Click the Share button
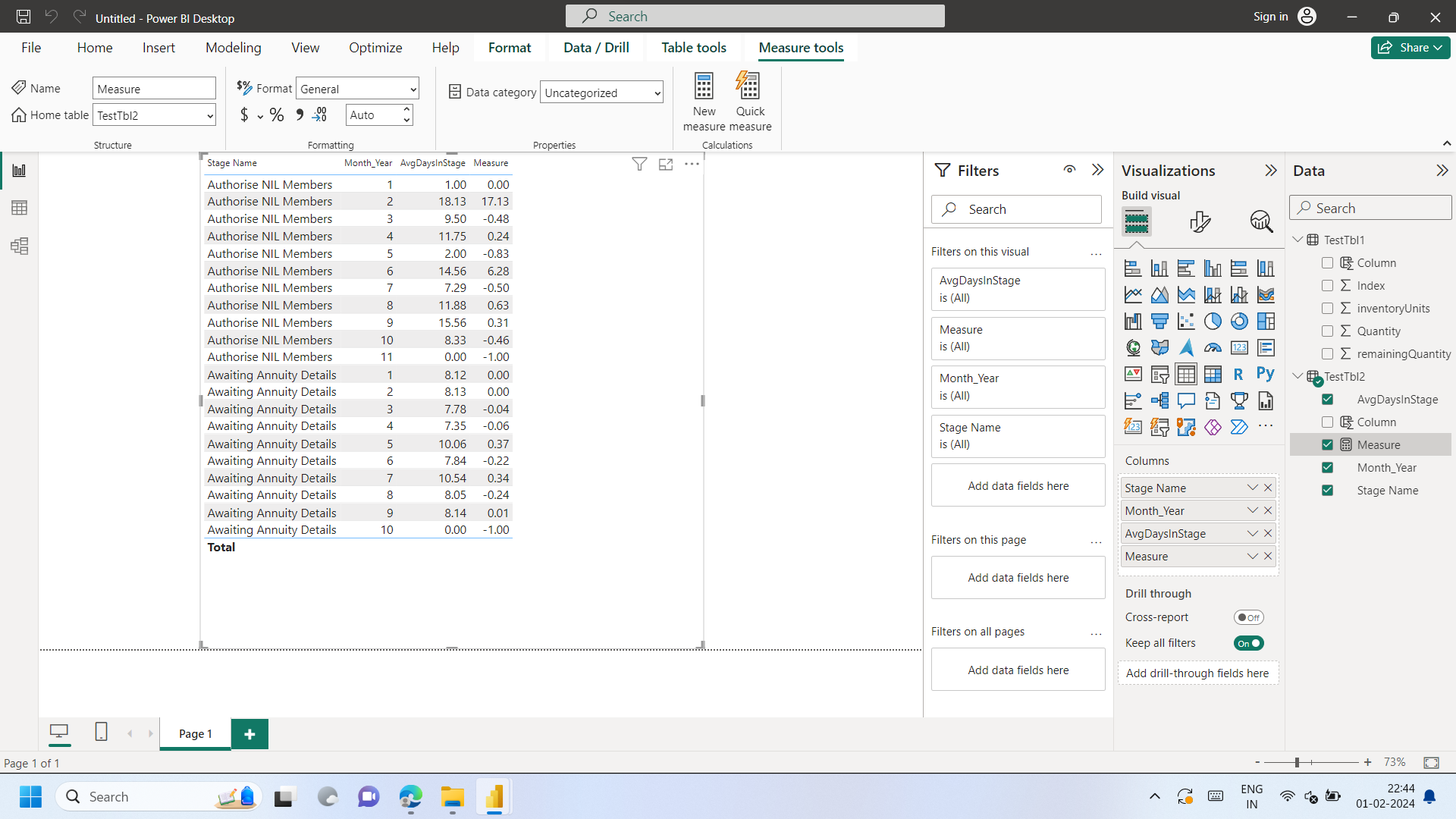The height and width of the screenshot is (819, 1456). (x=1410, y=47)
